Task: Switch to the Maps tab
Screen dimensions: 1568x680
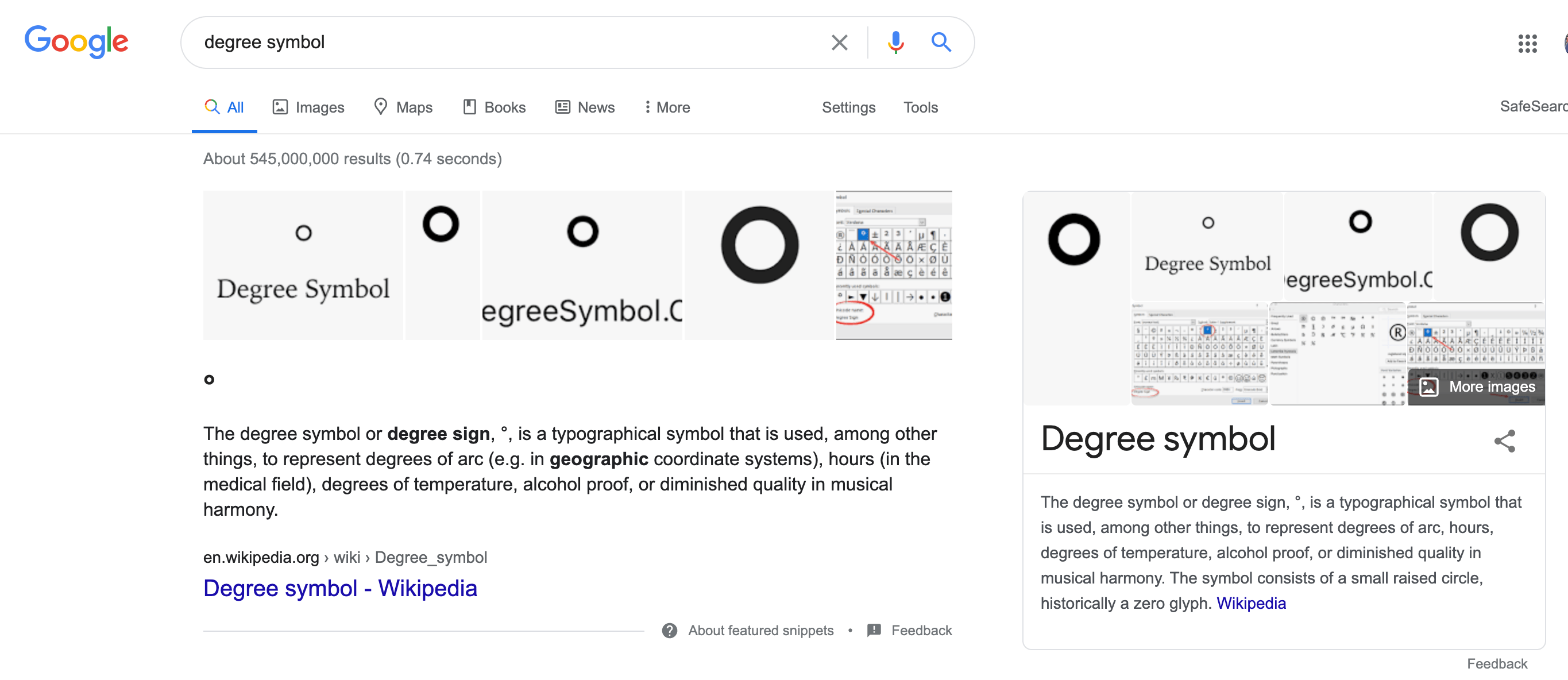Action: 403,108
